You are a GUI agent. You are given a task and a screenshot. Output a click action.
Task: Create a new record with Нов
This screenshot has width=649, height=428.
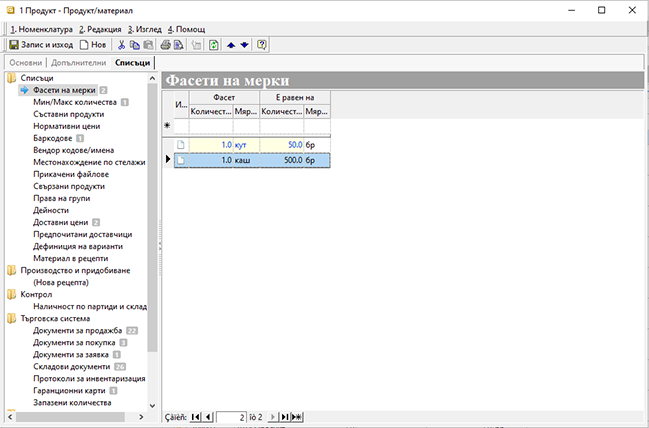point(93,45)
